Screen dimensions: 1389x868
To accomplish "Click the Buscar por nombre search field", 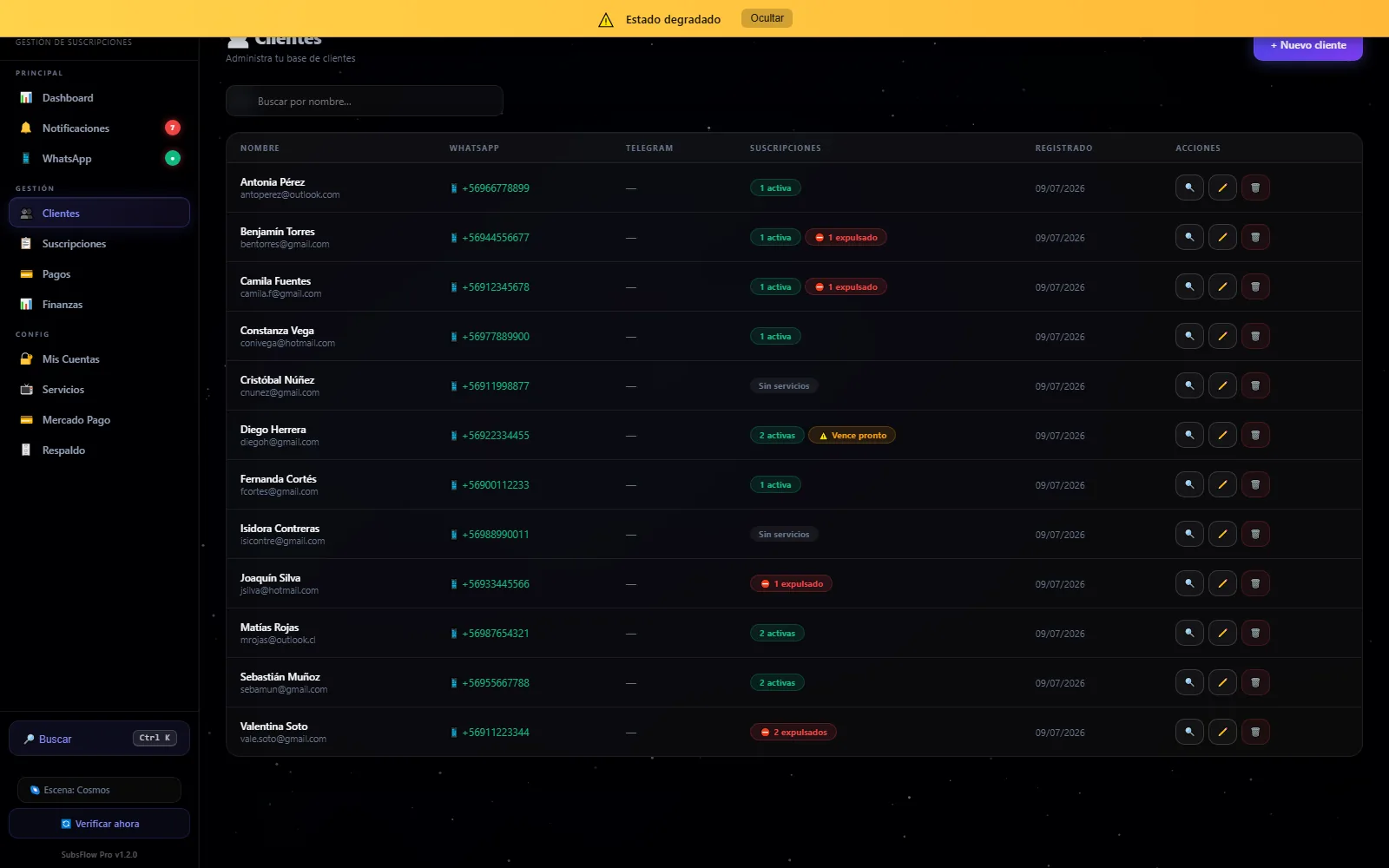I will pos(365,101).
